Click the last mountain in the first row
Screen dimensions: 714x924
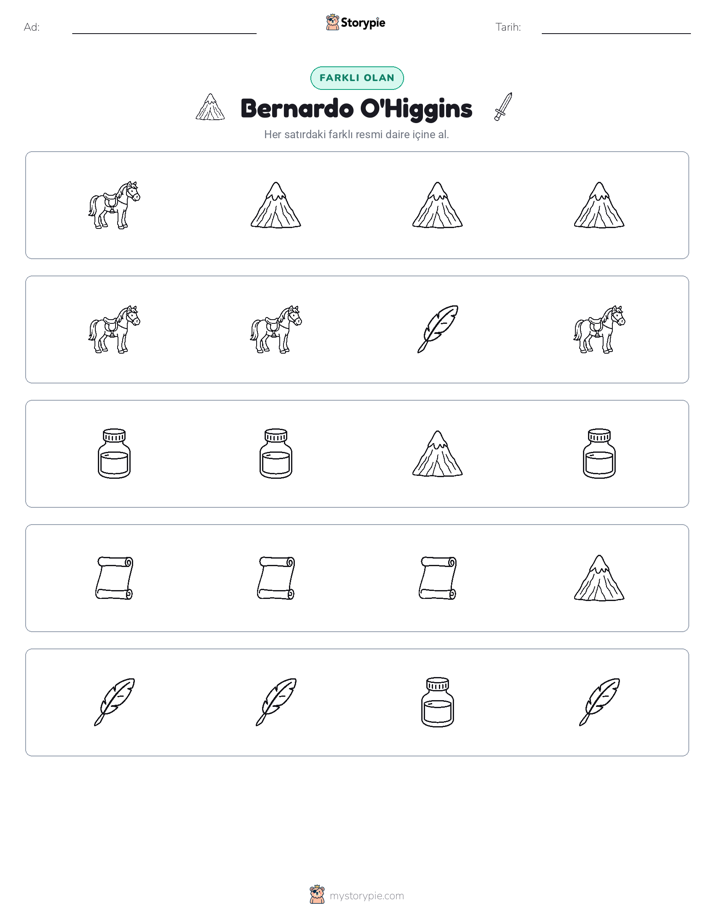[599, 205]
